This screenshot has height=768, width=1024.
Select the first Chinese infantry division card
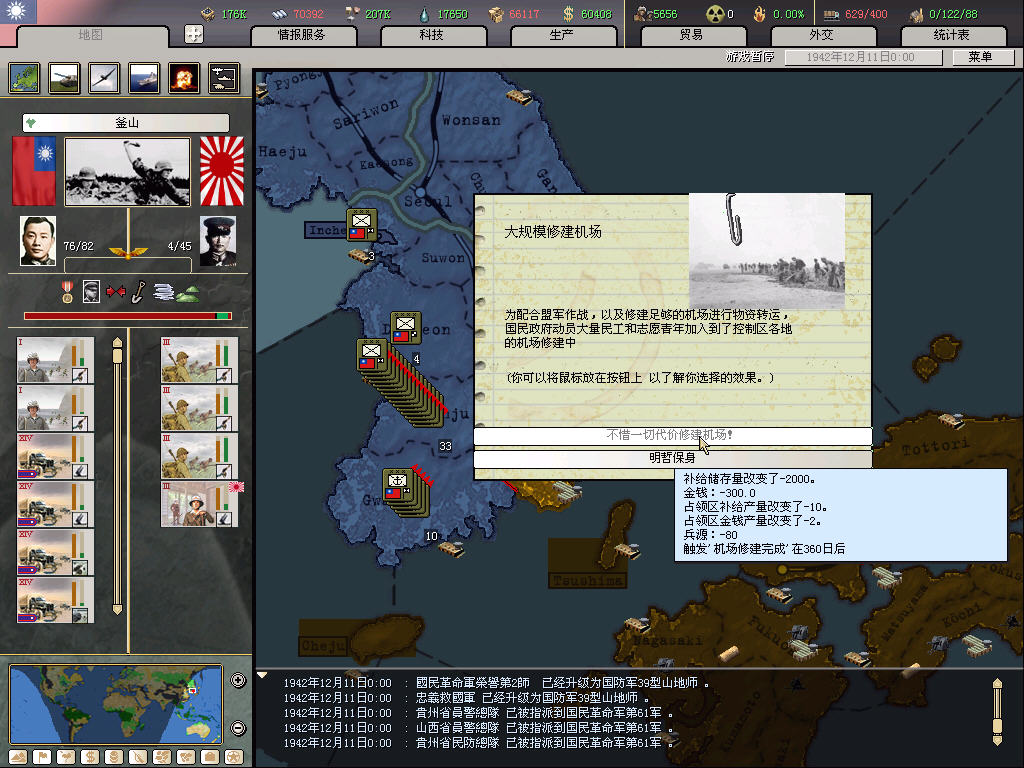pos(56,360)
